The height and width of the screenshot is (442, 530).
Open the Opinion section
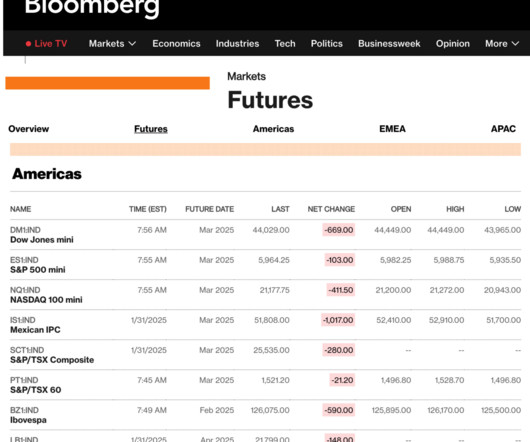(x=453, y=44)
